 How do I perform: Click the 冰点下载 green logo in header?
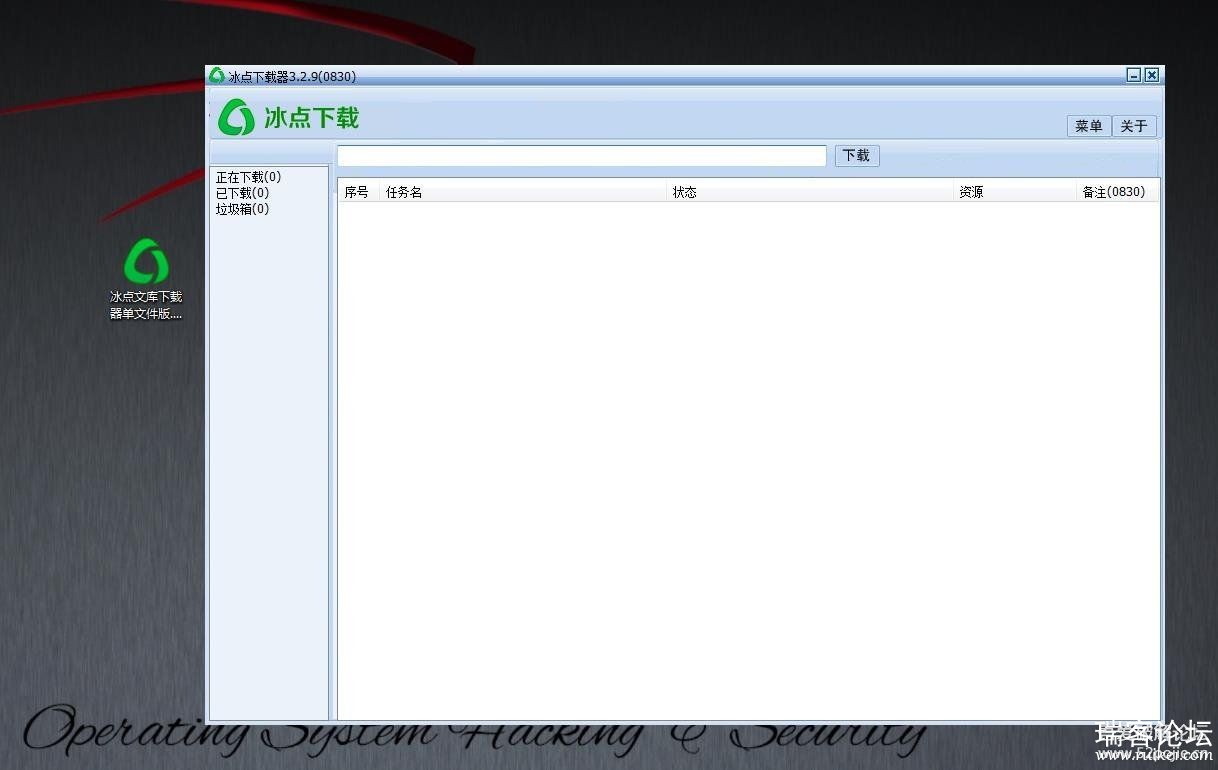click(237, 118)
